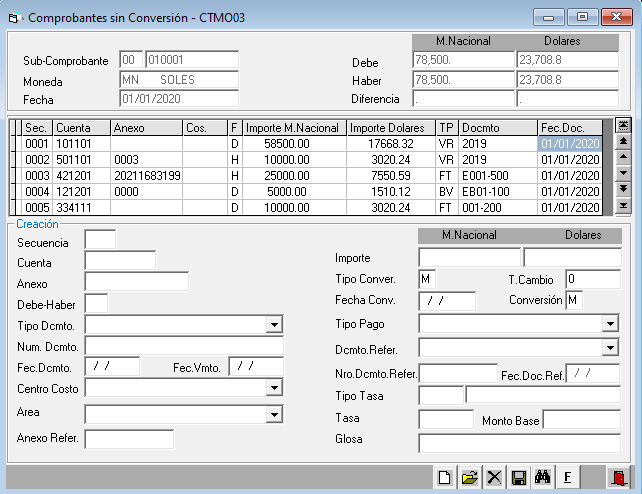642x494 pixels.
Task: Click the binoculars search icon
Action: 543,478
